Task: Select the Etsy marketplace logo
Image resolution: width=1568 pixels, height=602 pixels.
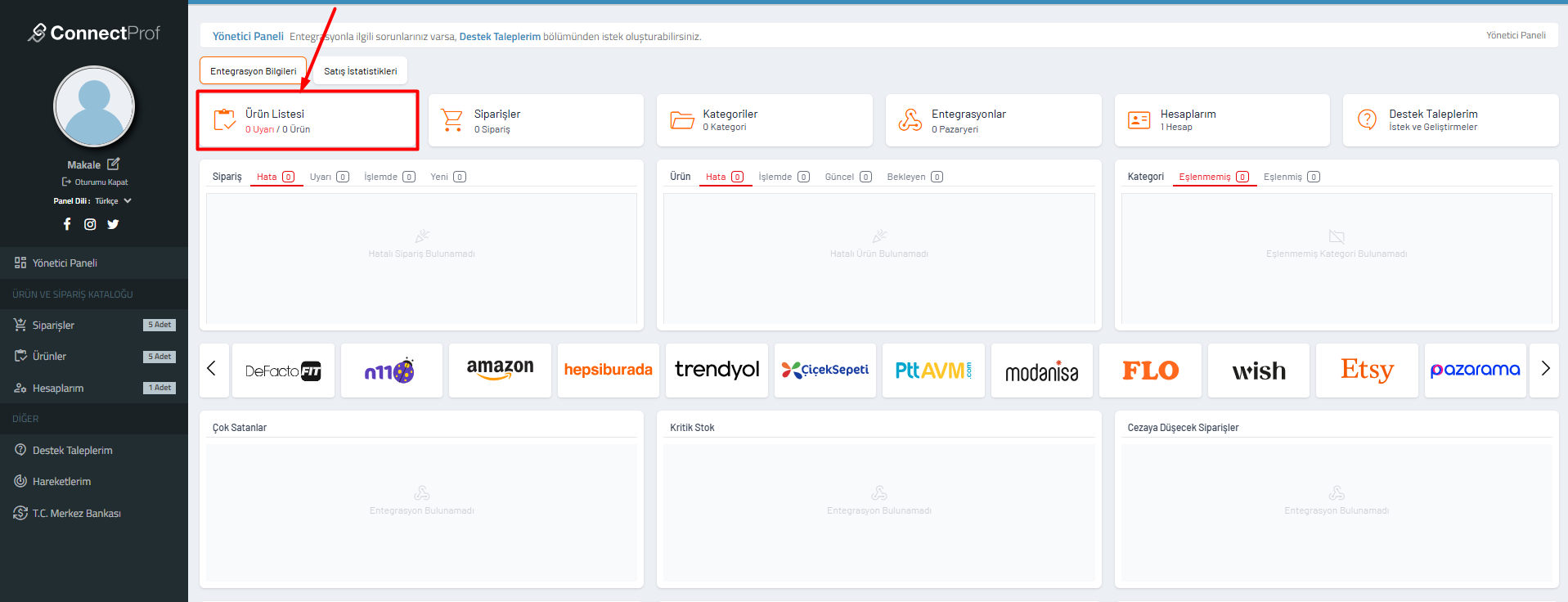Action: [1367, 371]
